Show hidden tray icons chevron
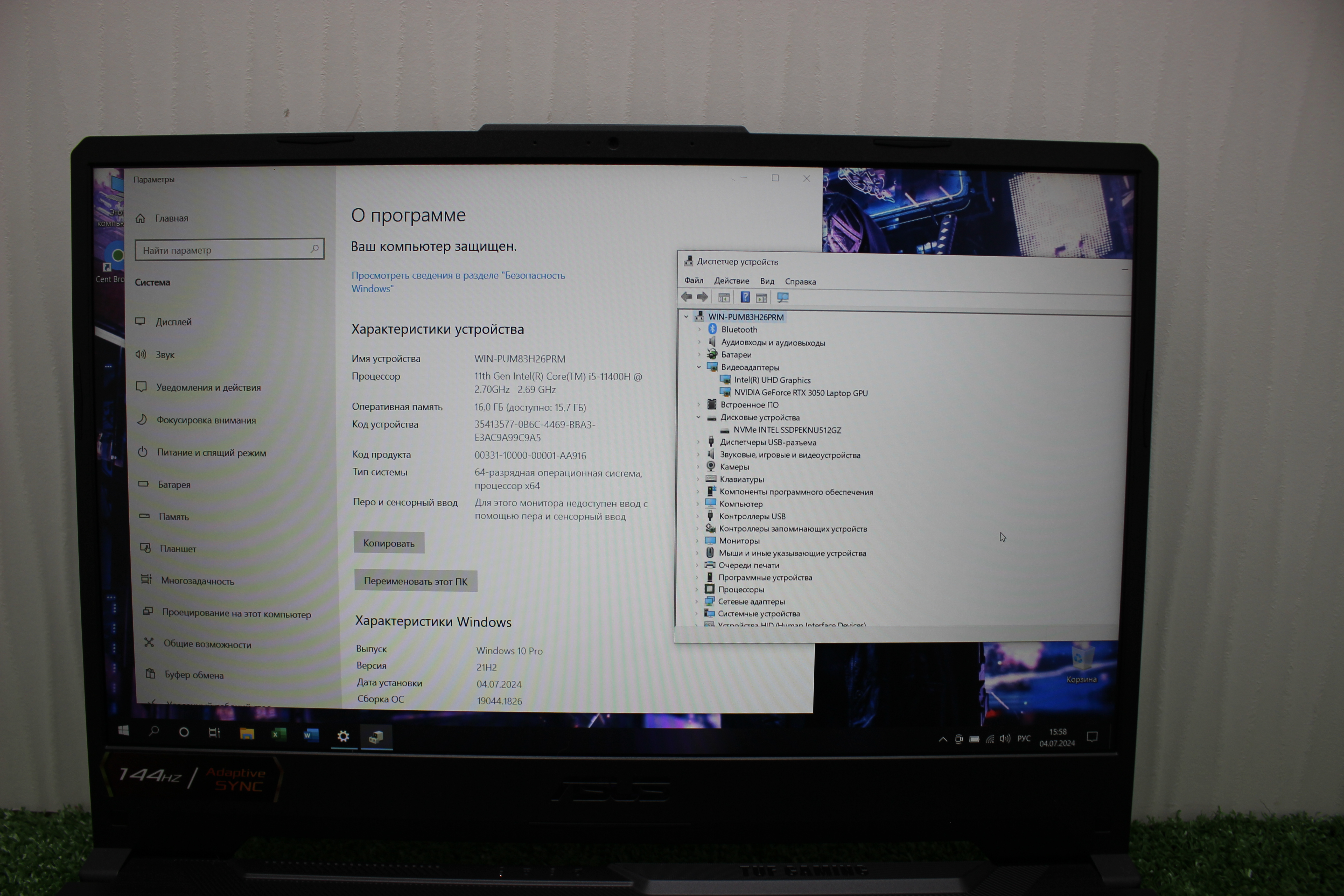Screen dimensions: 1344x896 [x=943, y=739]
